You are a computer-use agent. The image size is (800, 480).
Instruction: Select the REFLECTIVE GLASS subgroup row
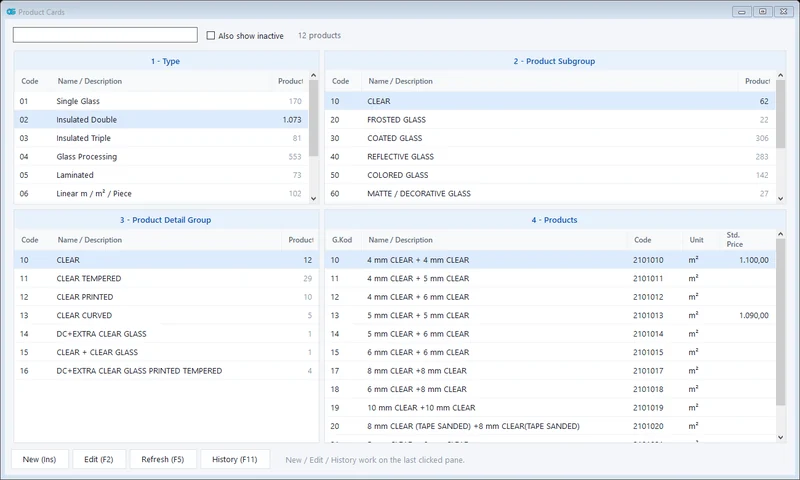coord(550,157)
